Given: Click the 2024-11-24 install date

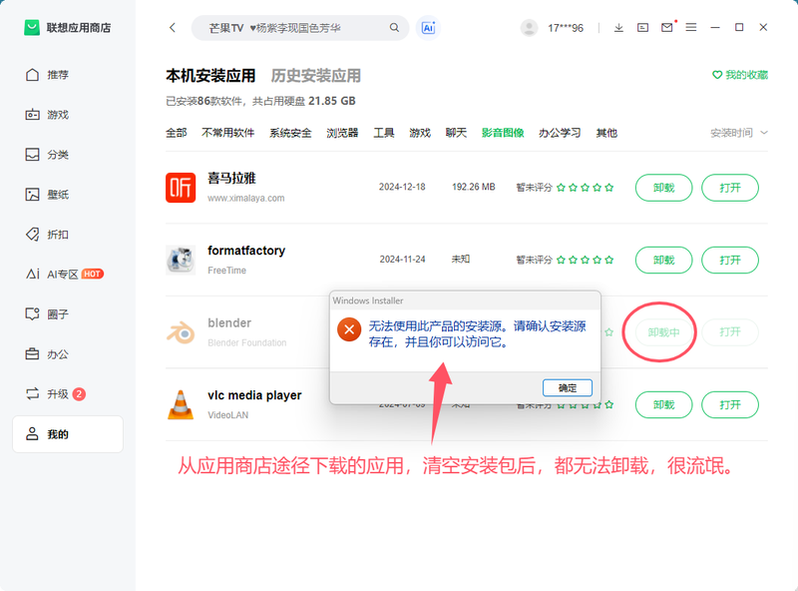Looking at the screenshot, I should tap(402, 259).
